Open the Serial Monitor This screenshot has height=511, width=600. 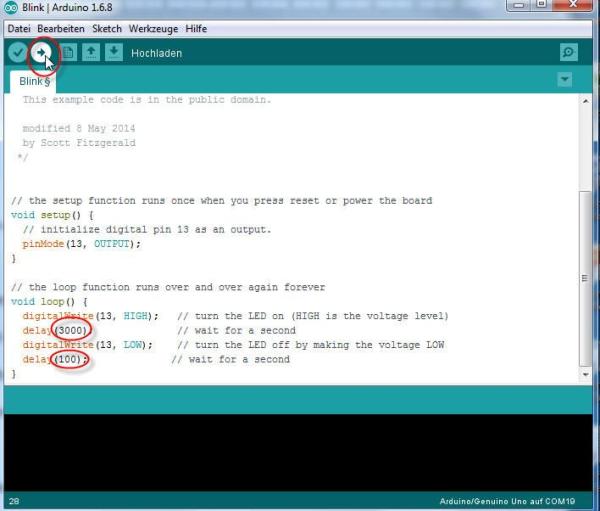(568, 53)
